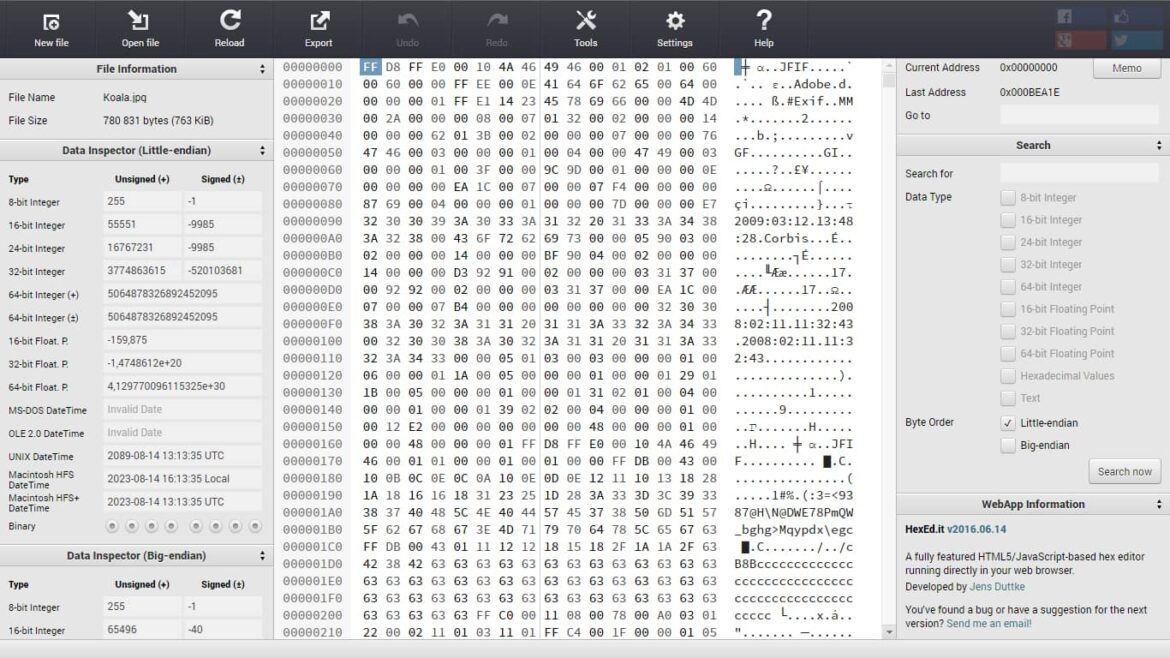Open the Memo for current address
The width and height of the screenshot is (1170, 658).
tap(1126, 68)
